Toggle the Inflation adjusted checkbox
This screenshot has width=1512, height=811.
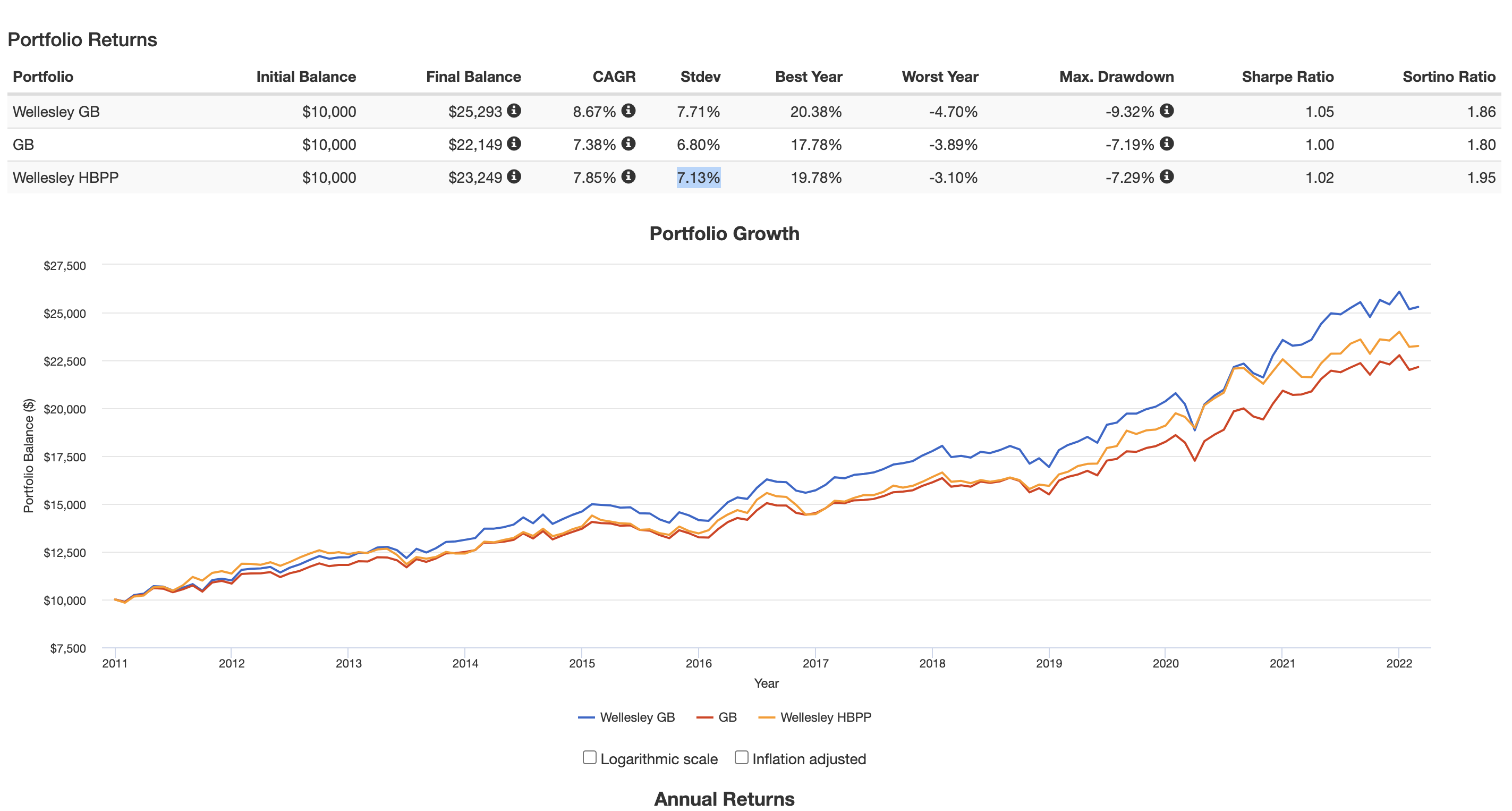pyautogui.click(x=741, y=757)
